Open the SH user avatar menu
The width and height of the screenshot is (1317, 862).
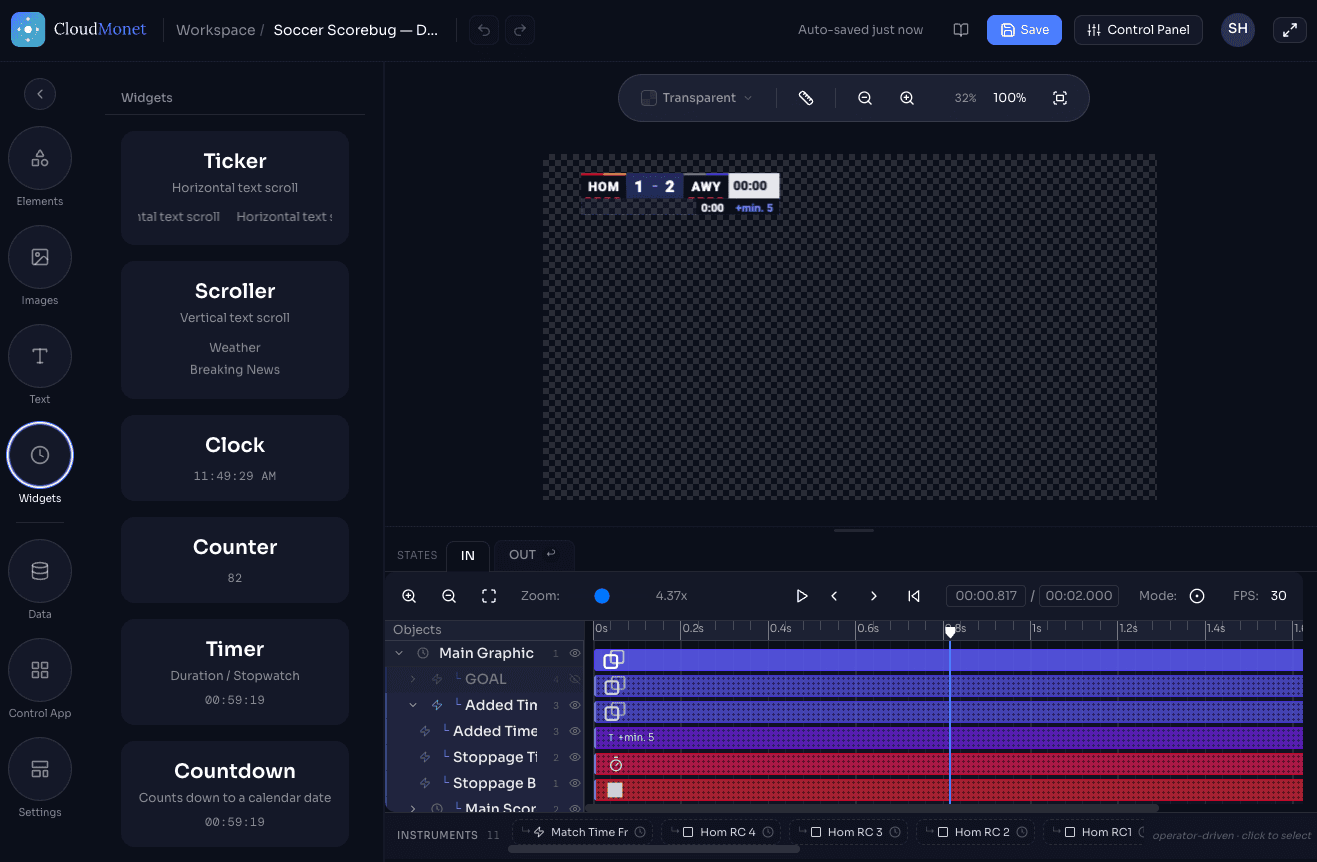tap(1238, 29)
